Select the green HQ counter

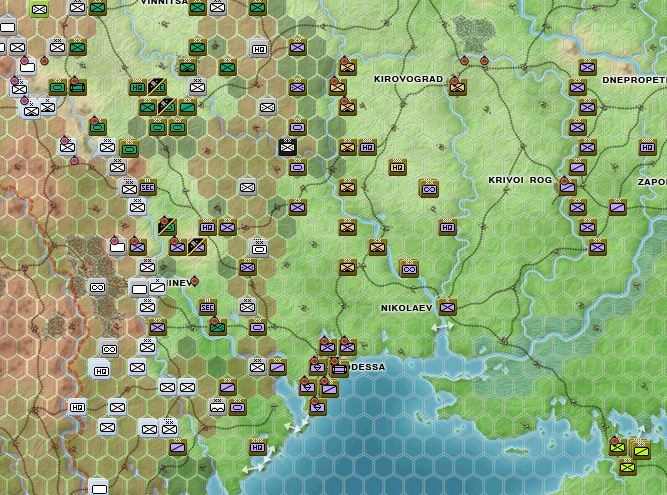(x=137, y=87)
